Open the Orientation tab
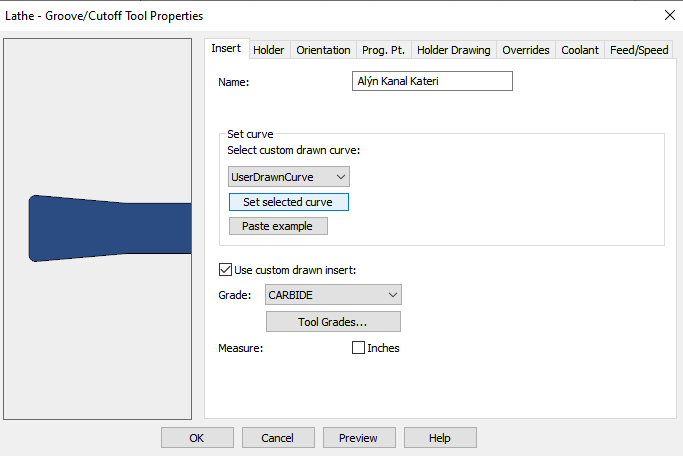 (x=323, y=50)
